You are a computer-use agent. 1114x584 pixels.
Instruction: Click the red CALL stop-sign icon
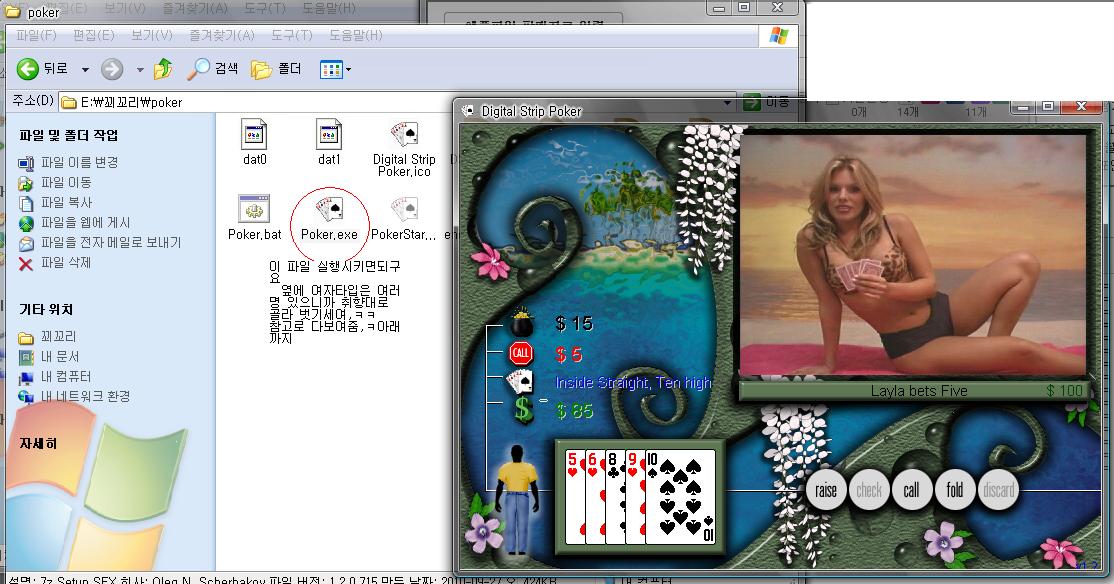pos(521,353)
